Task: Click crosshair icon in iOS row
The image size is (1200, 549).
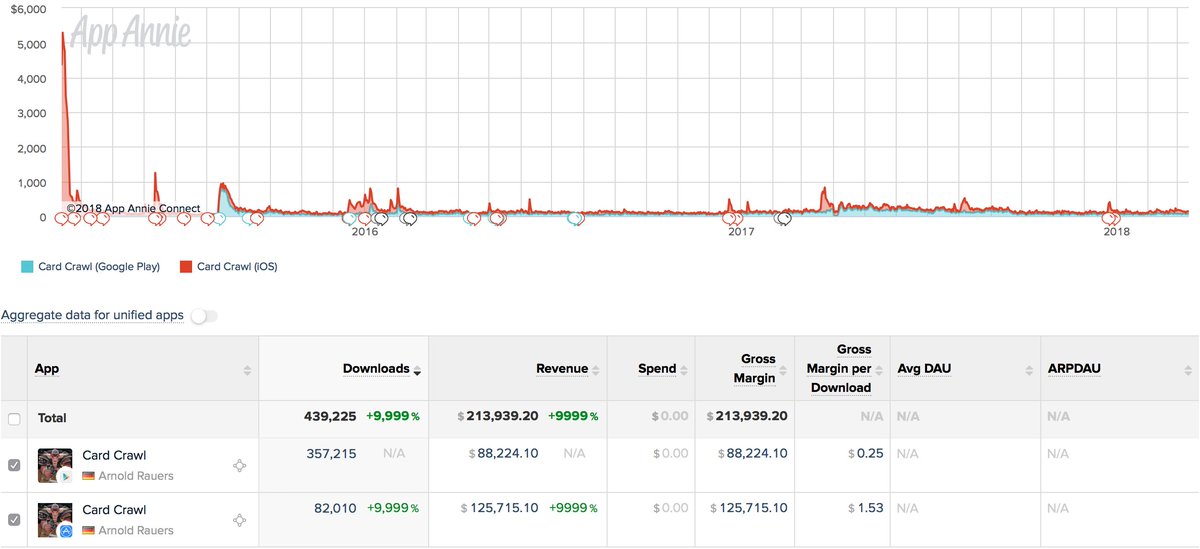Action: (239, 520)
